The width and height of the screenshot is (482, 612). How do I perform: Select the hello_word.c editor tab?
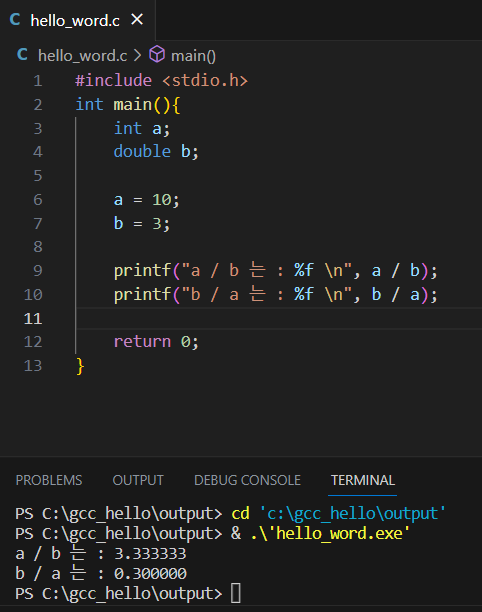77,20
